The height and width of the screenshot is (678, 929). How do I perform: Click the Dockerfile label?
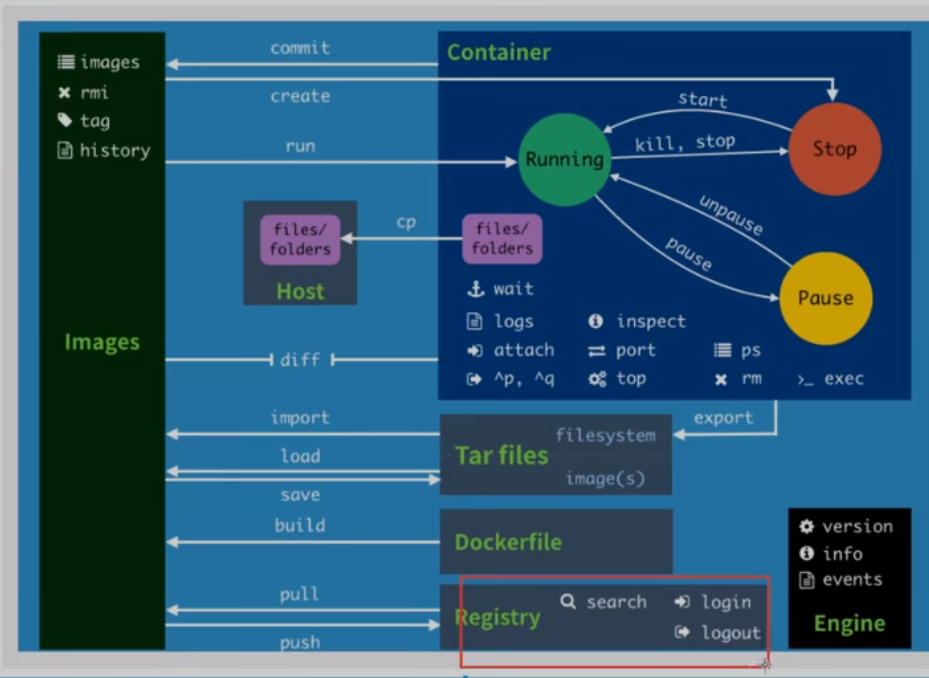tap(508, 542)
